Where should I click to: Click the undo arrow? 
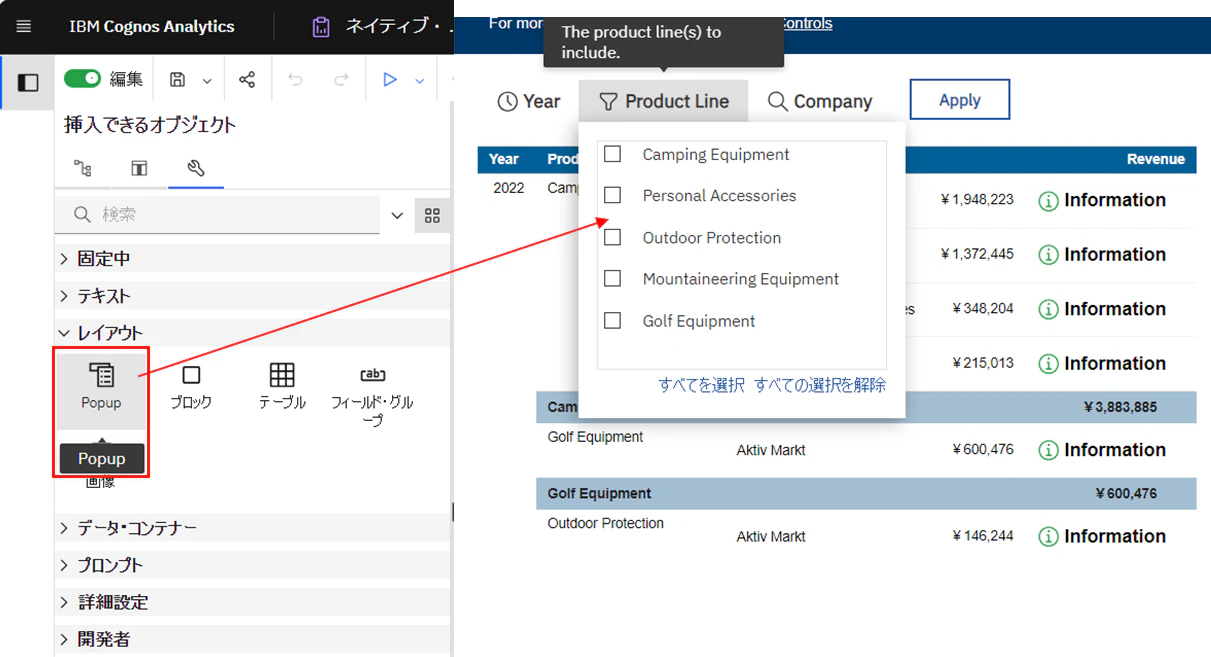[295, 80]
